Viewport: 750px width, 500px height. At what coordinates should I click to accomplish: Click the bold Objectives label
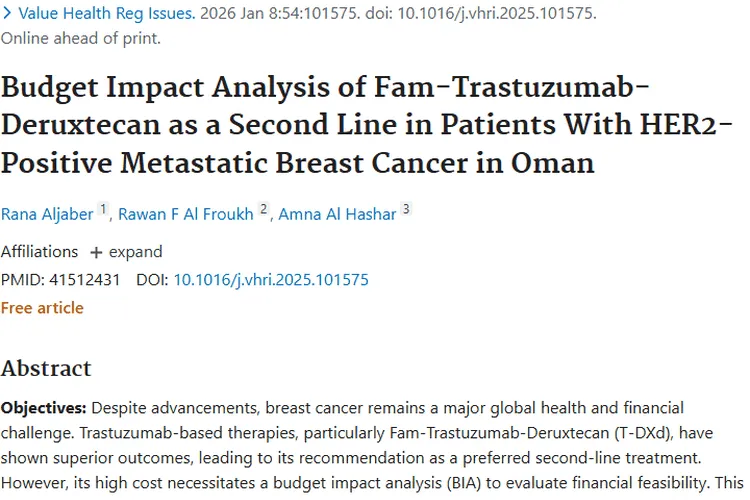pos(43,408)
